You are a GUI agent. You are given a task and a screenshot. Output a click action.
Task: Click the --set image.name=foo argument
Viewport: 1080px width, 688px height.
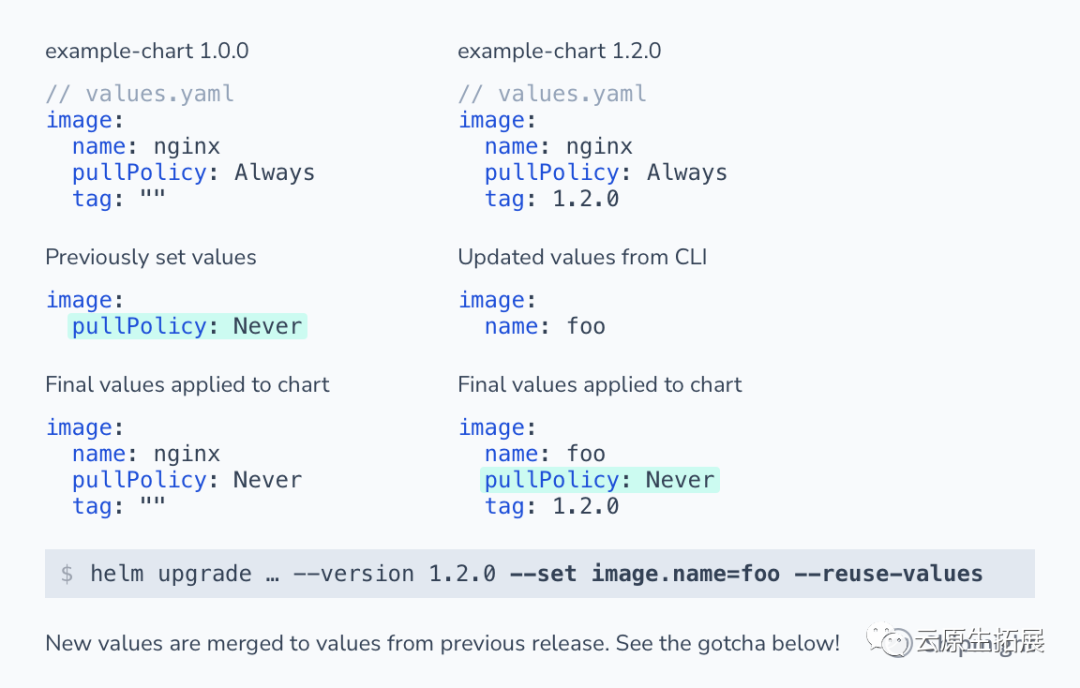tap(659, 574)
